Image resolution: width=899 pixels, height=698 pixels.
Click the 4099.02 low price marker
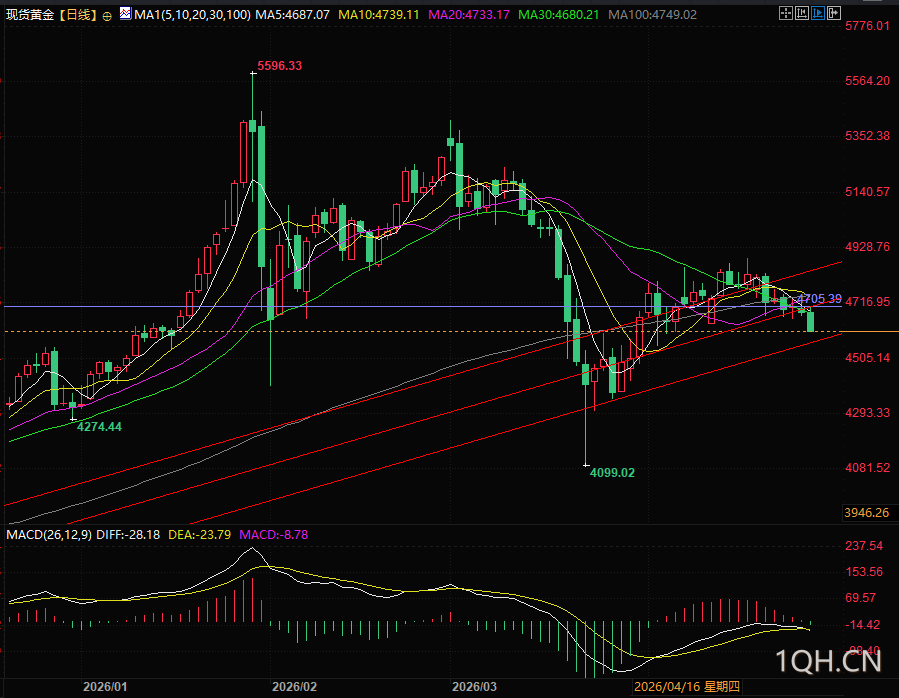tap(612, 473)
